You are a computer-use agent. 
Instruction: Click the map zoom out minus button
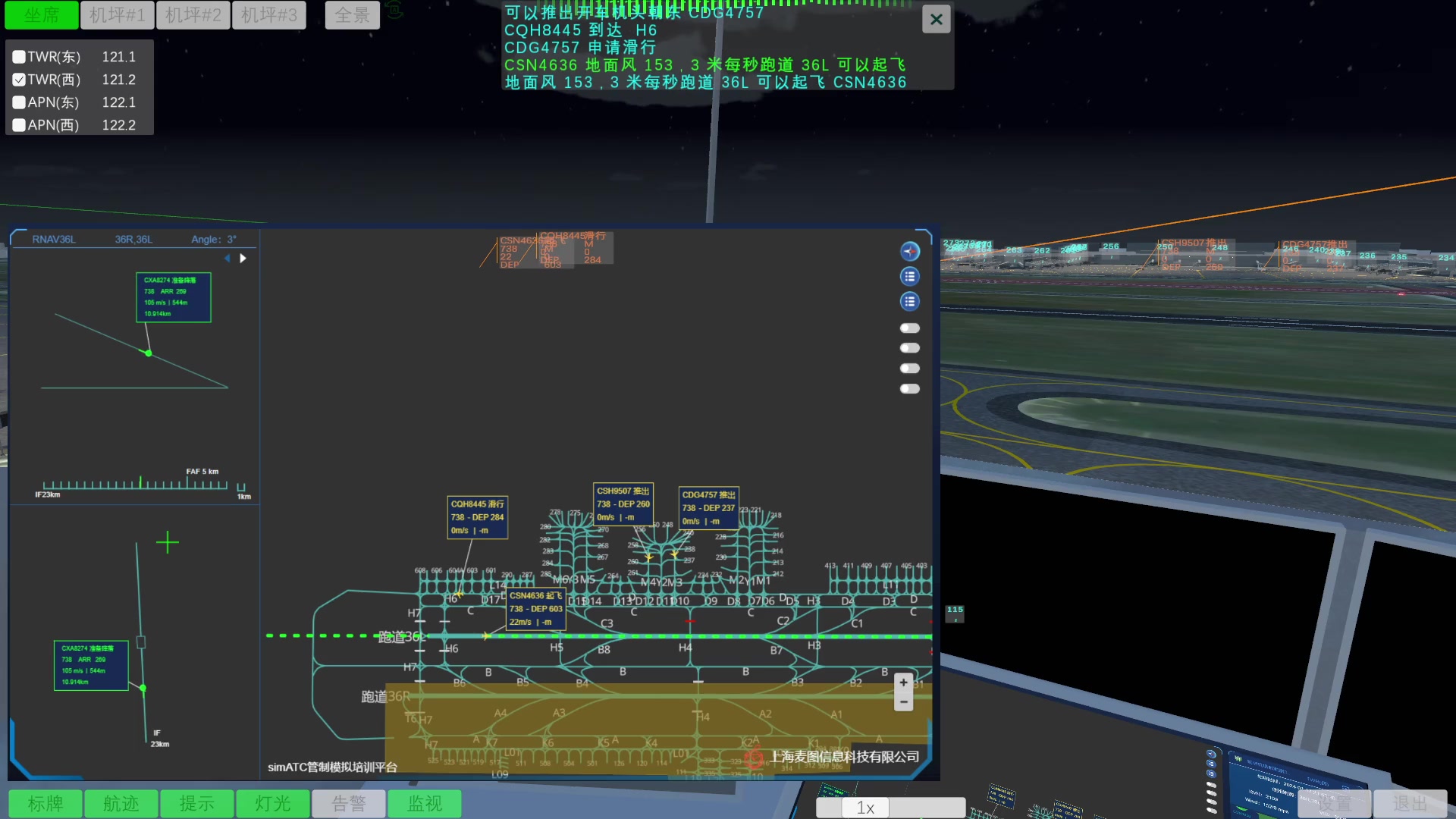(x=903, y=702)
